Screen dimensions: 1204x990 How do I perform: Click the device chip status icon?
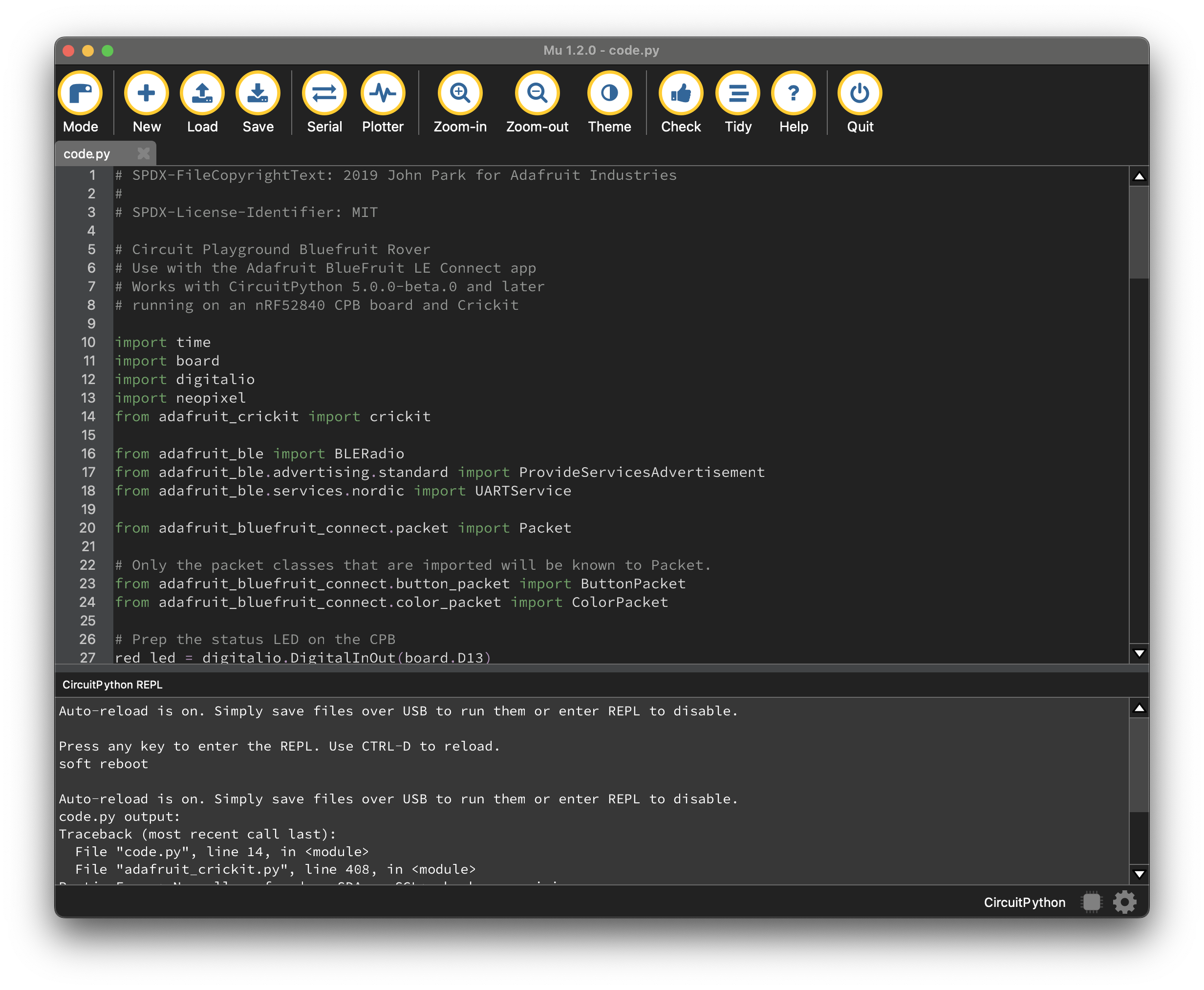tap(1091, 902)
